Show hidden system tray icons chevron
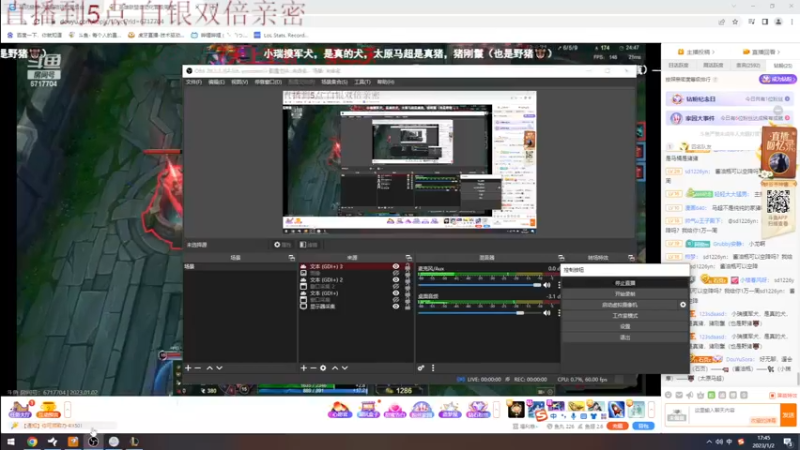The image size is (800, 450). [709, 442]
